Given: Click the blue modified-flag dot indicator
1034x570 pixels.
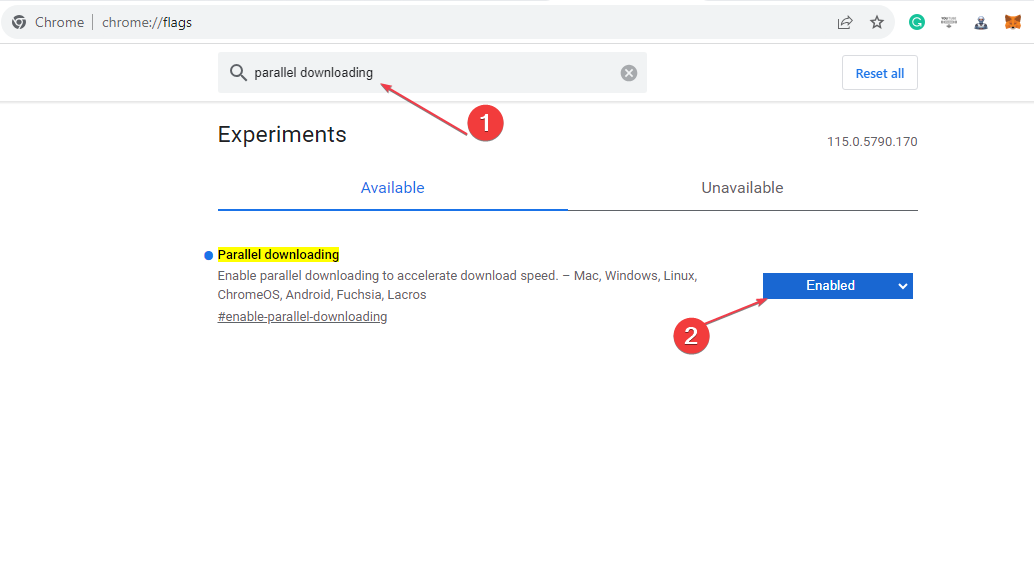Looking at the screenshot, I should 208,255.
